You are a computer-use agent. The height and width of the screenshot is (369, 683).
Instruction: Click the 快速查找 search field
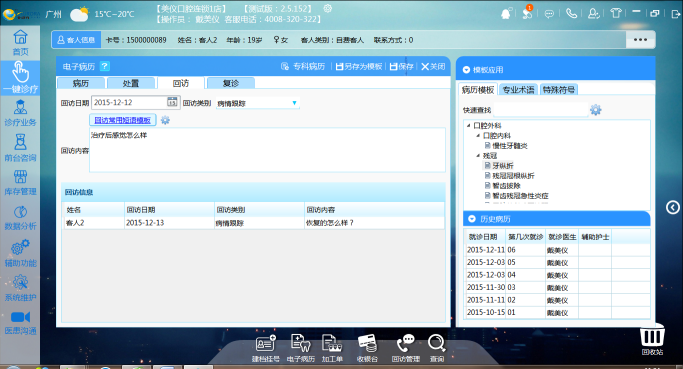point(541,110)
